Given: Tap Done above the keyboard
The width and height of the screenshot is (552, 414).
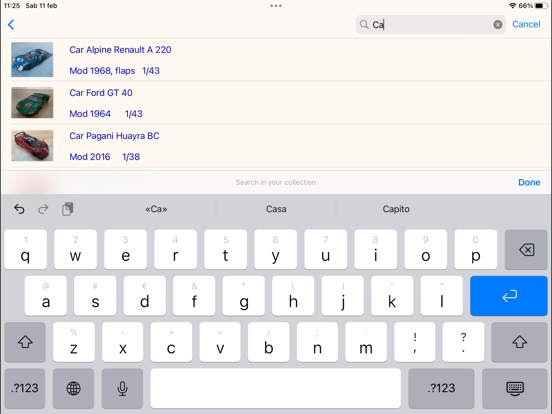Looking at the screenshot, I should click(x=529, y=182).
